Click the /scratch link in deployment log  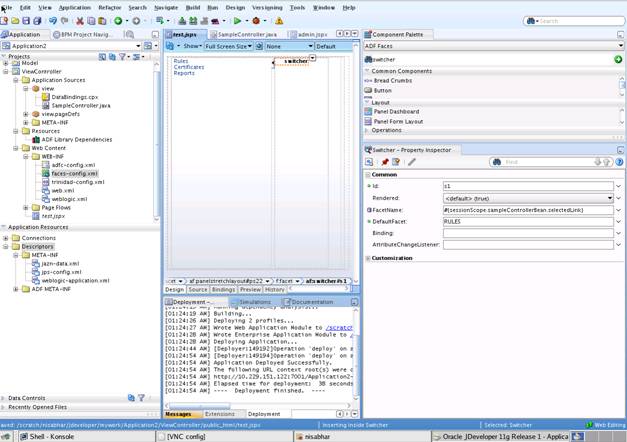pos(339,328)
